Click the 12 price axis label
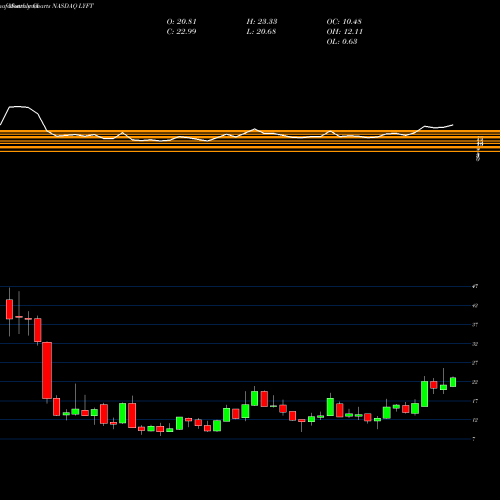 pyautogui.click(x=475, y=420)
